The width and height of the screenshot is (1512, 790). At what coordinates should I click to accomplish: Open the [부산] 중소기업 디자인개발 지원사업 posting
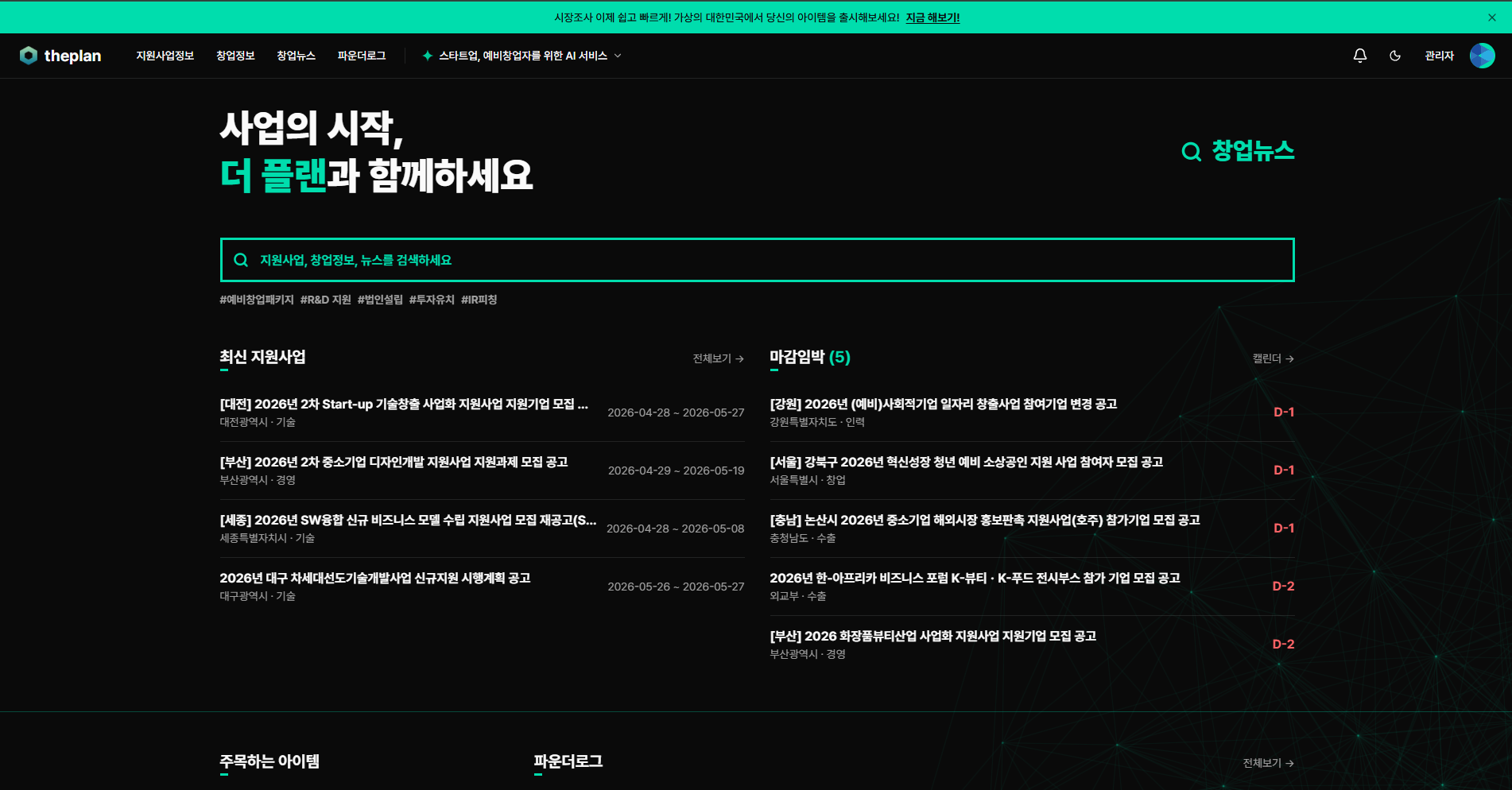click(394, 462)
